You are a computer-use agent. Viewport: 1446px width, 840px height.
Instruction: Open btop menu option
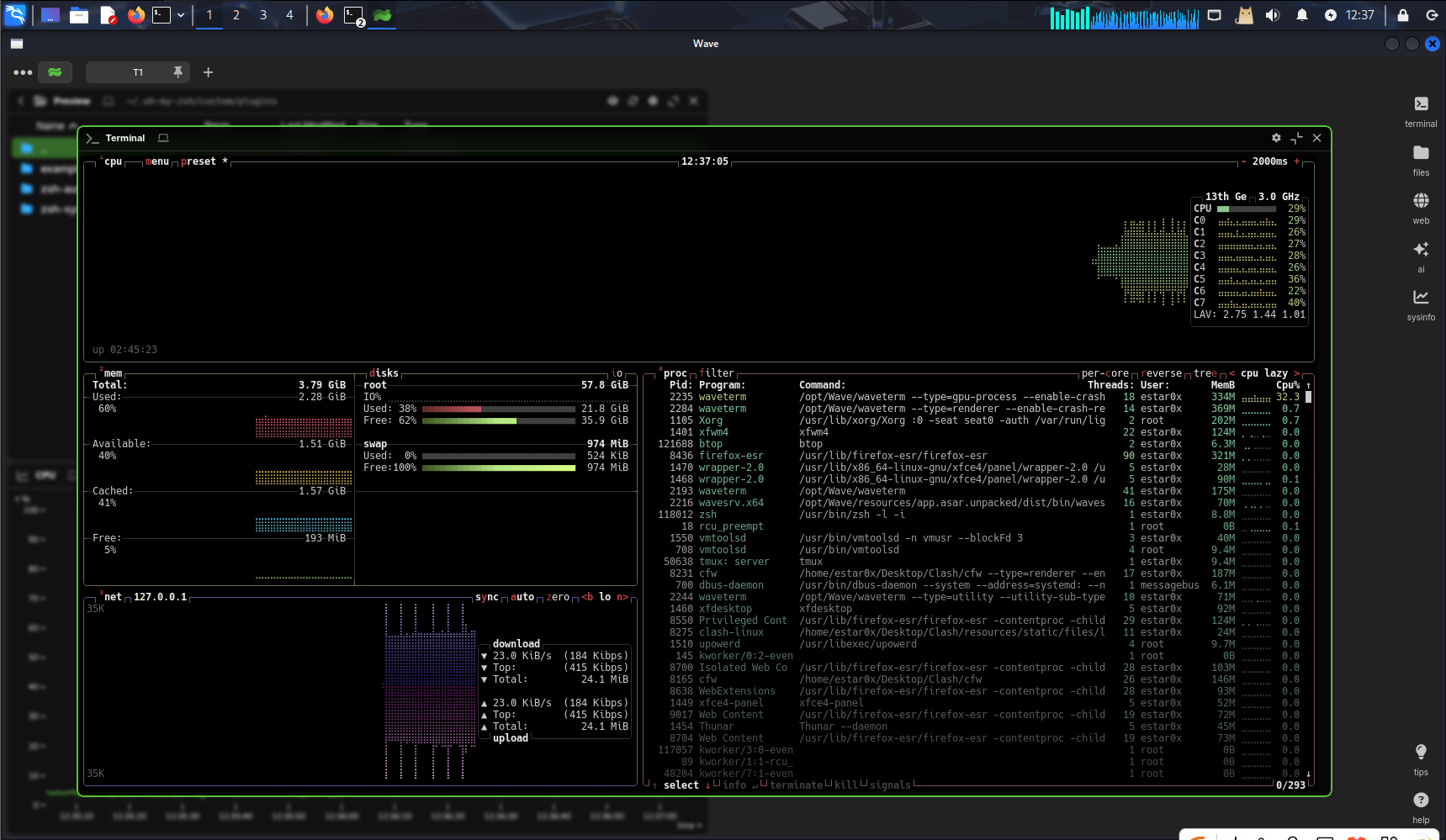[x=157, y=161]
